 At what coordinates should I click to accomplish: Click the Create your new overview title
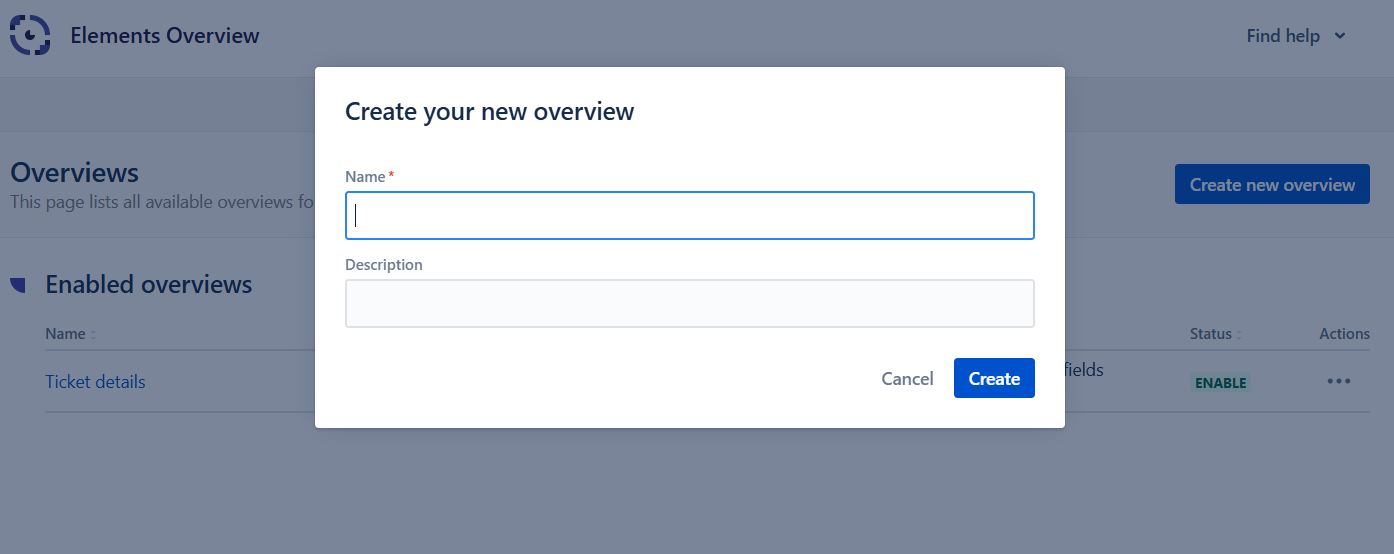click(x=489, y=111)
